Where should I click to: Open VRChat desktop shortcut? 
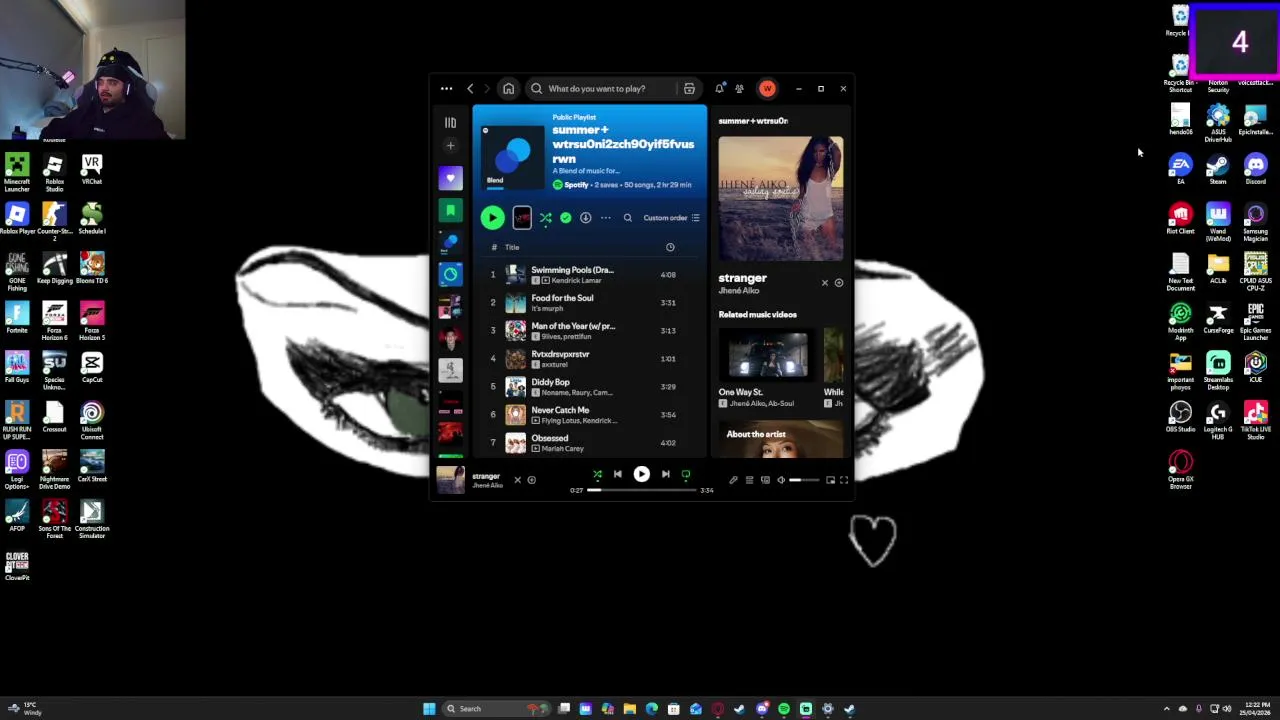click(x=92, y=169)
